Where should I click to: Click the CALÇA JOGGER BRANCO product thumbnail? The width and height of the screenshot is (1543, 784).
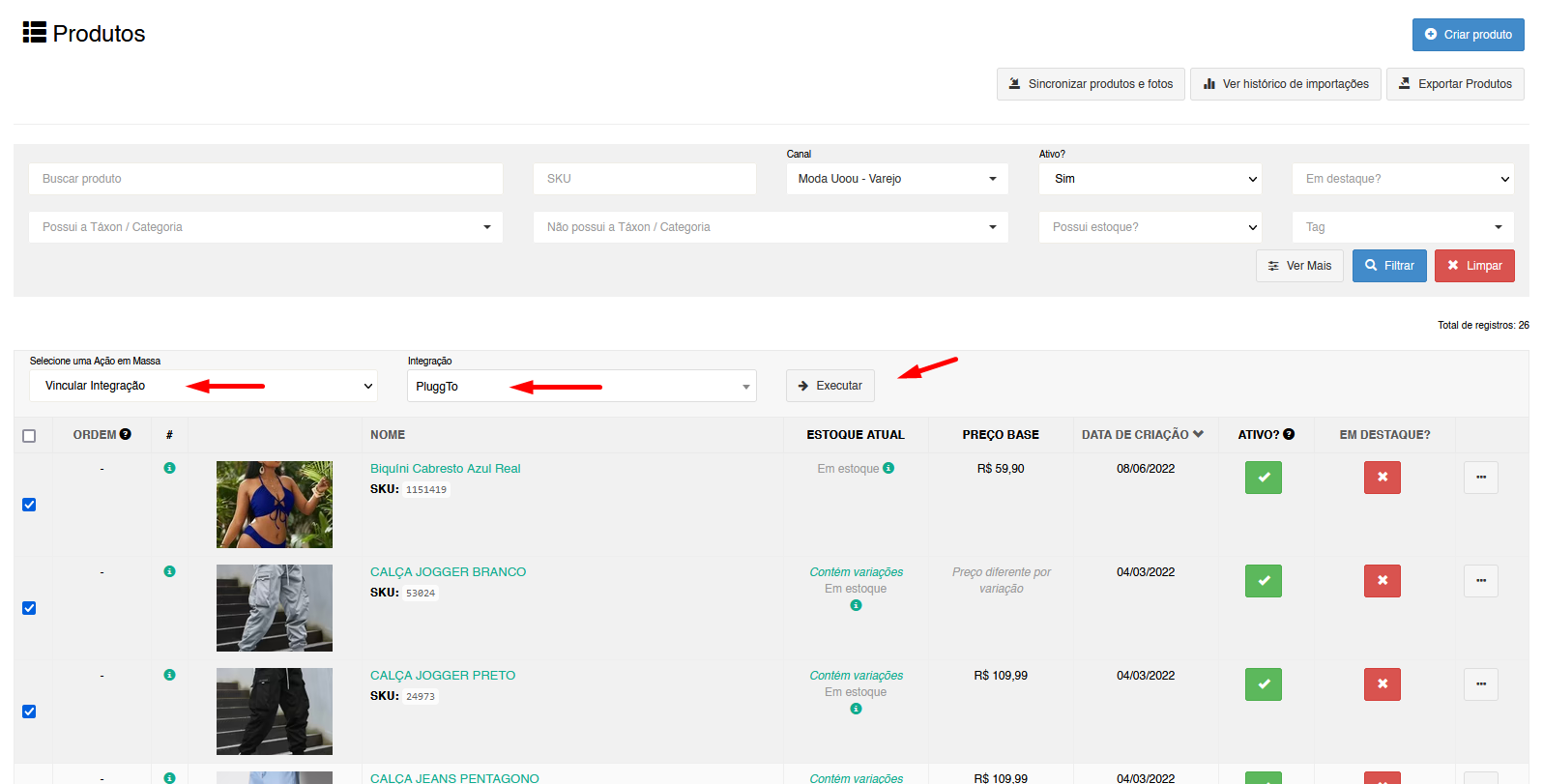275,608
